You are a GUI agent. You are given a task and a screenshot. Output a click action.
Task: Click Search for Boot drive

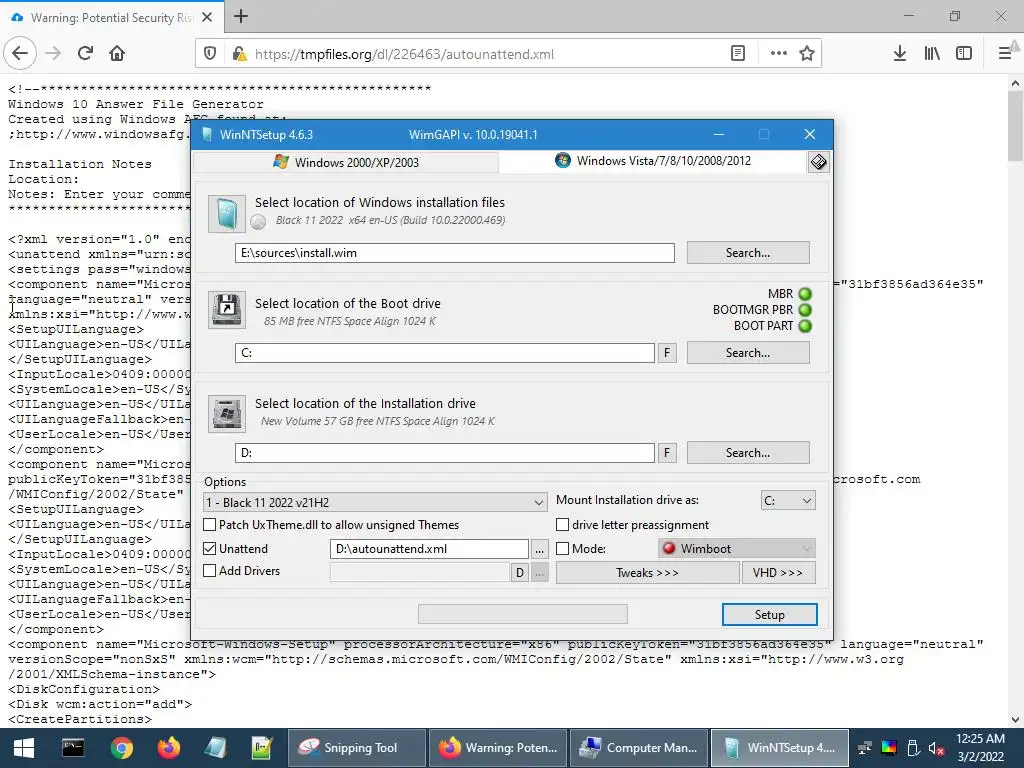tap(748, 353)
